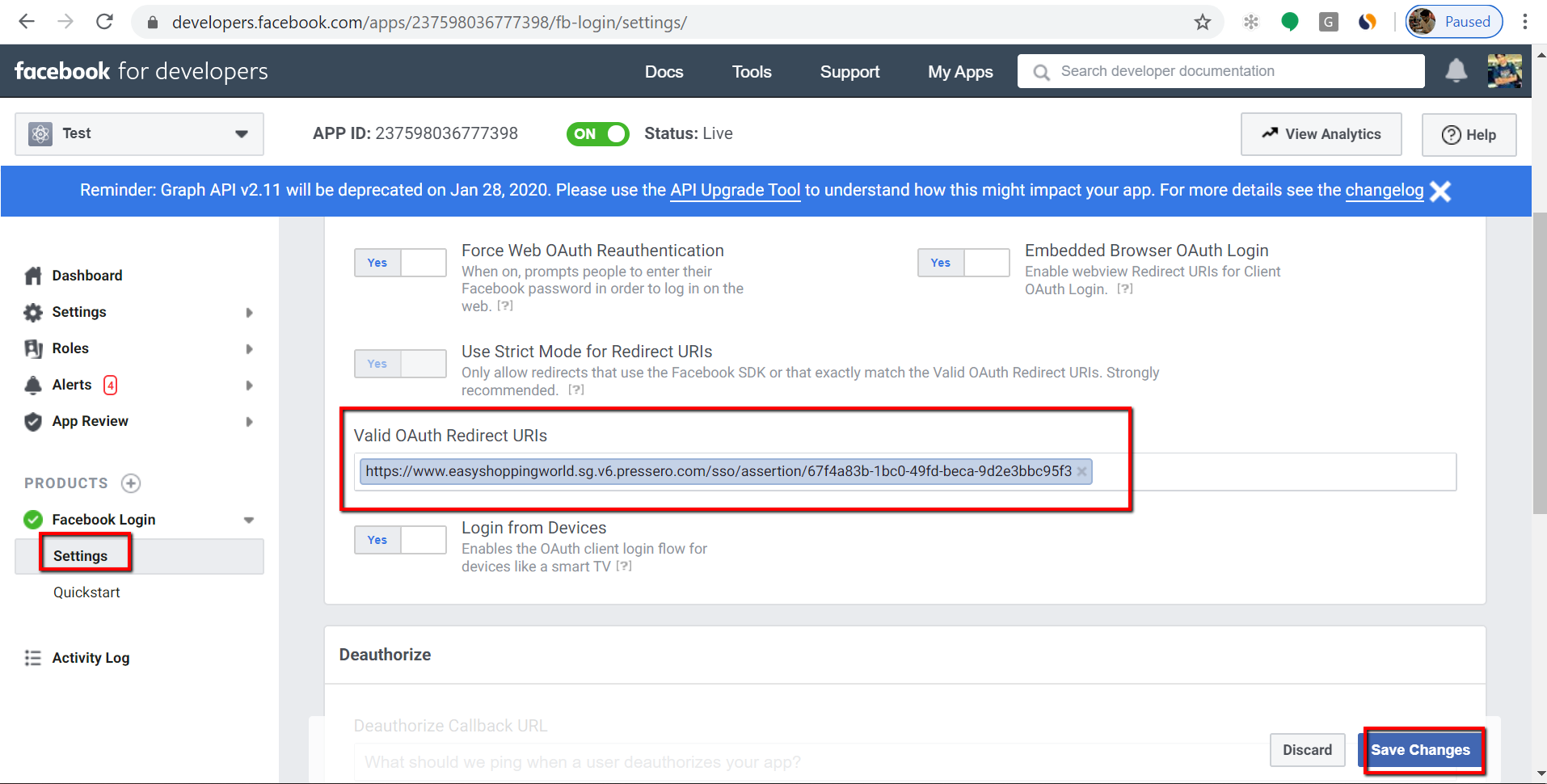
Task: Open the notifications bell icon
Action: click(x=1456, y=71)
